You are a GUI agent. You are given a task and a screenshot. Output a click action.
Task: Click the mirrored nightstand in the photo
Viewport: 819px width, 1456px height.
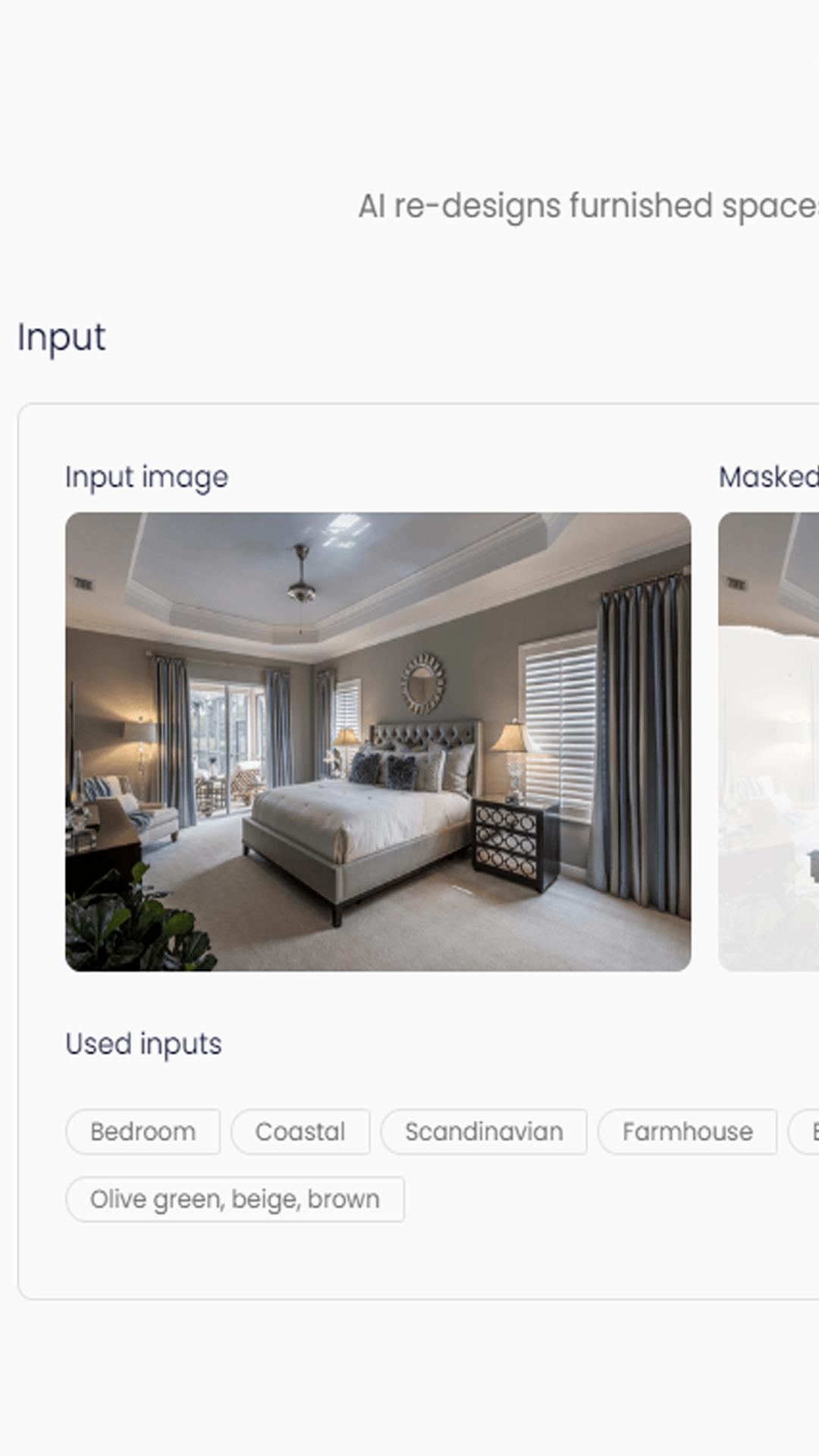[514, 843]
